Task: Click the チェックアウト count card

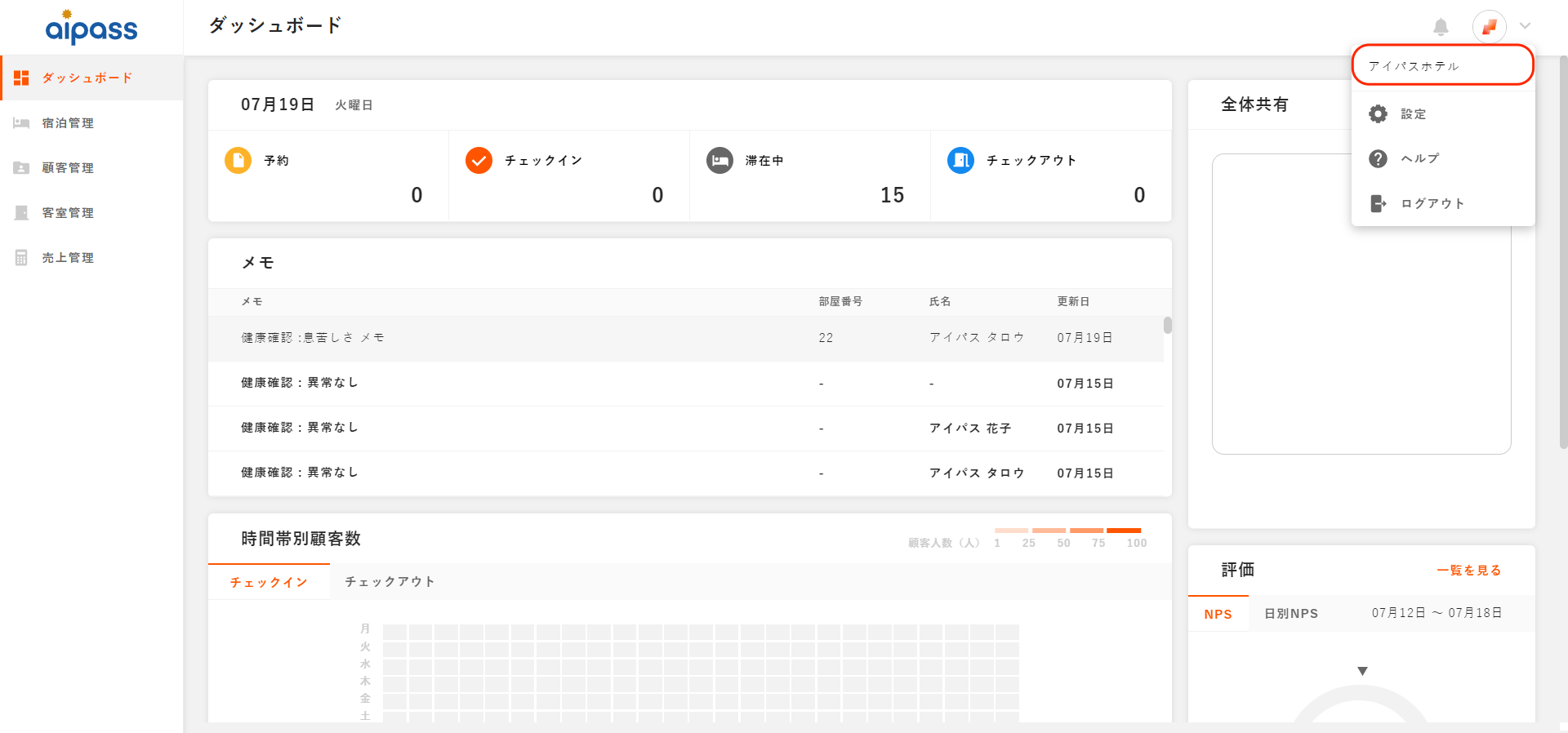Action: click(x=1051, y=175)
